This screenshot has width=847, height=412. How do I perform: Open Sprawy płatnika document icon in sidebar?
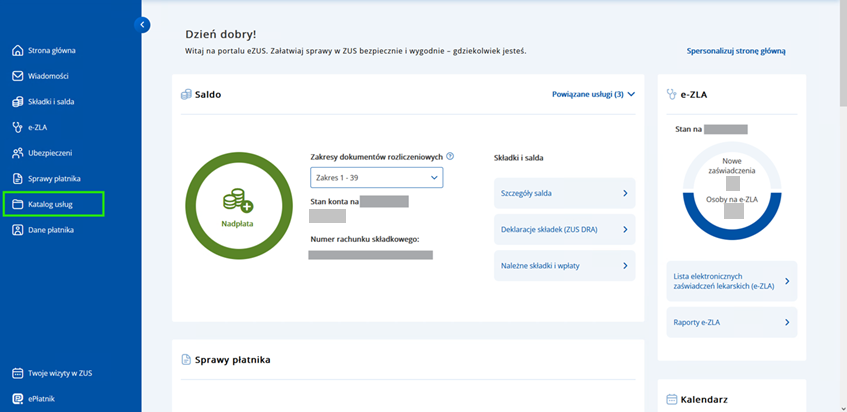click(18, 179)
